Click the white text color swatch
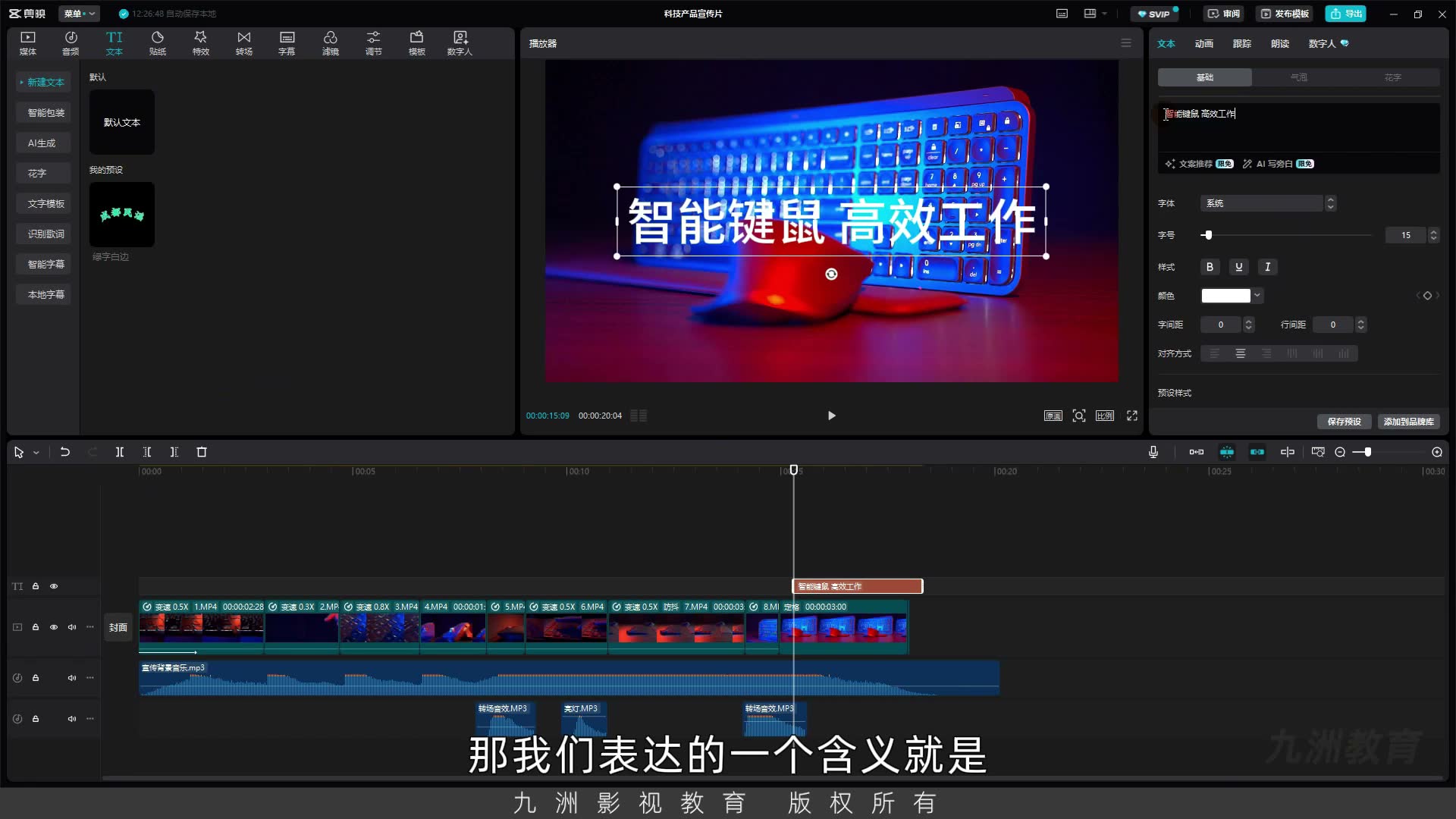The height and width of the screenshot is (819, 1456). pos(1225,296)
